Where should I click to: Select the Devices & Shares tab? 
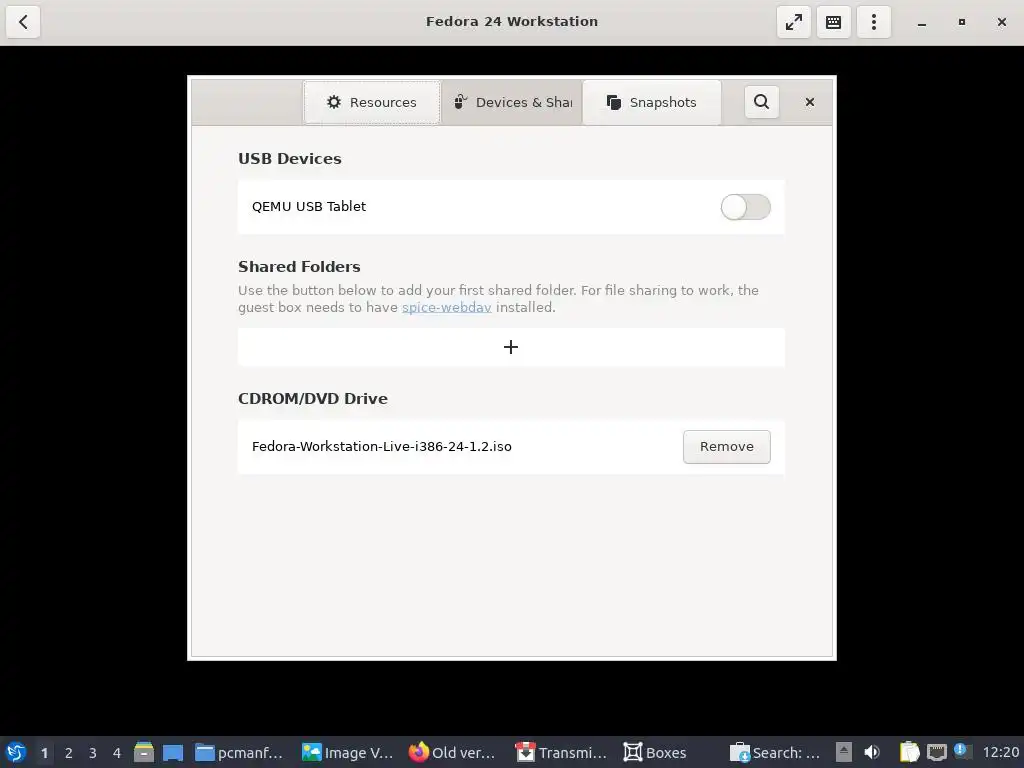click(x=512, y=103)
